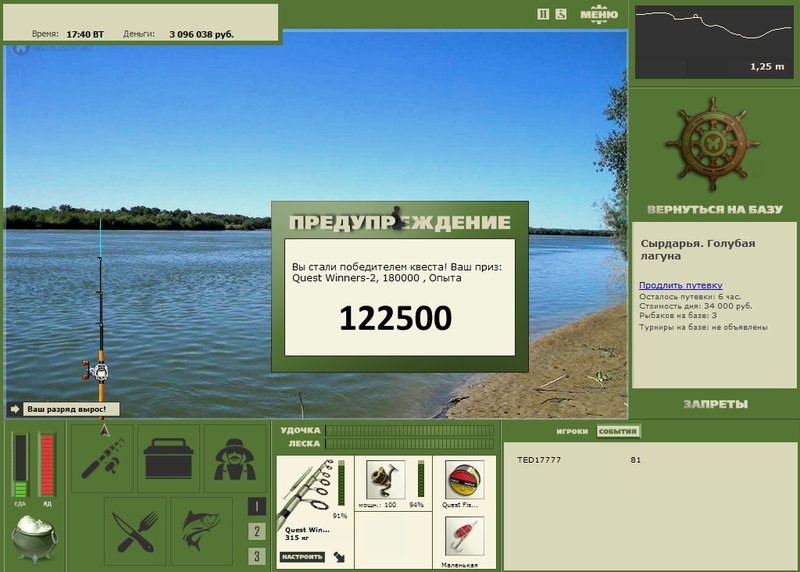Click the ЛЕСКА tension bar
The width and height of the screenshot is (800, 572).
point(409,444)
